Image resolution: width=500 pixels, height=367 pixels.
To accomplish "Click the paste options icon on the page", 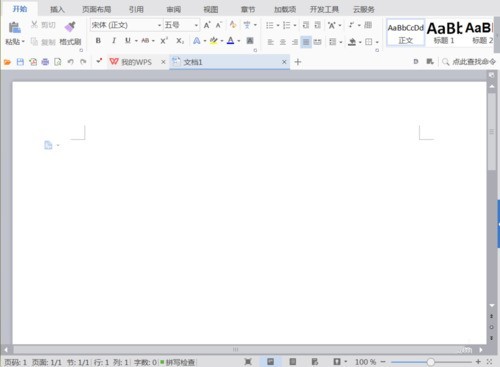I will [x=49, y=145].
